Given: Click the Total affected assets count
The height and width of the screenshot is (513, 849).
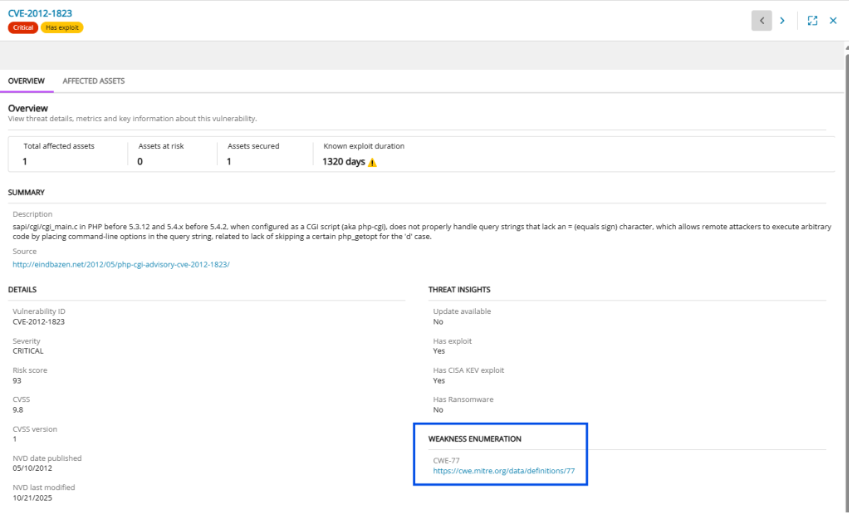Looking at the screenshot, I should pos(25,161).
